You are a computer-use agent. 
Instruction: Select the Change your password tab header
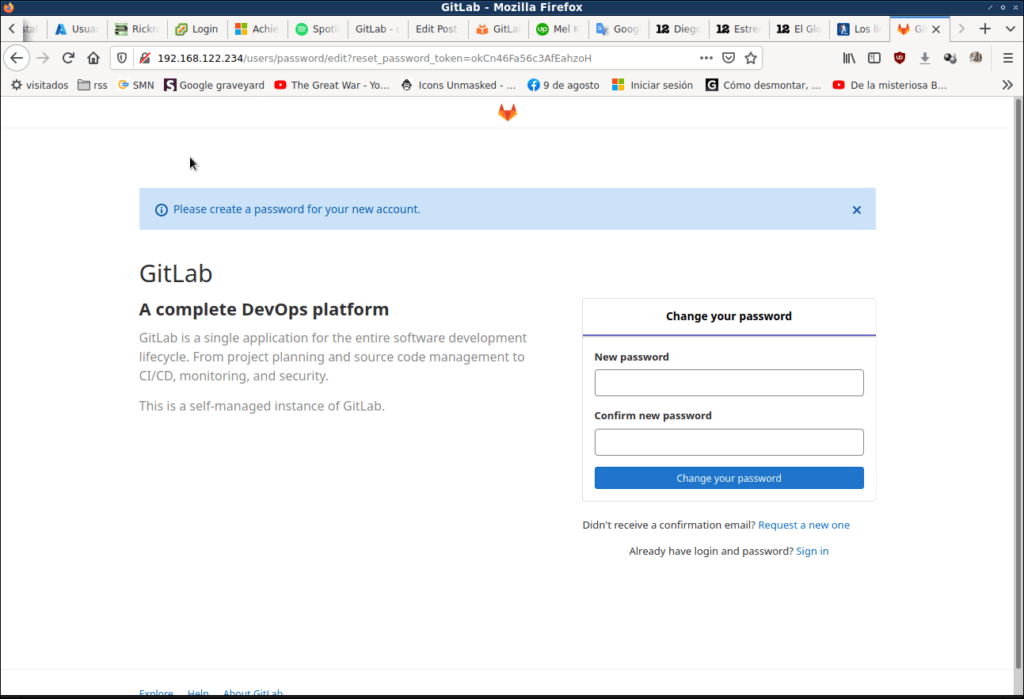point(729,316)
